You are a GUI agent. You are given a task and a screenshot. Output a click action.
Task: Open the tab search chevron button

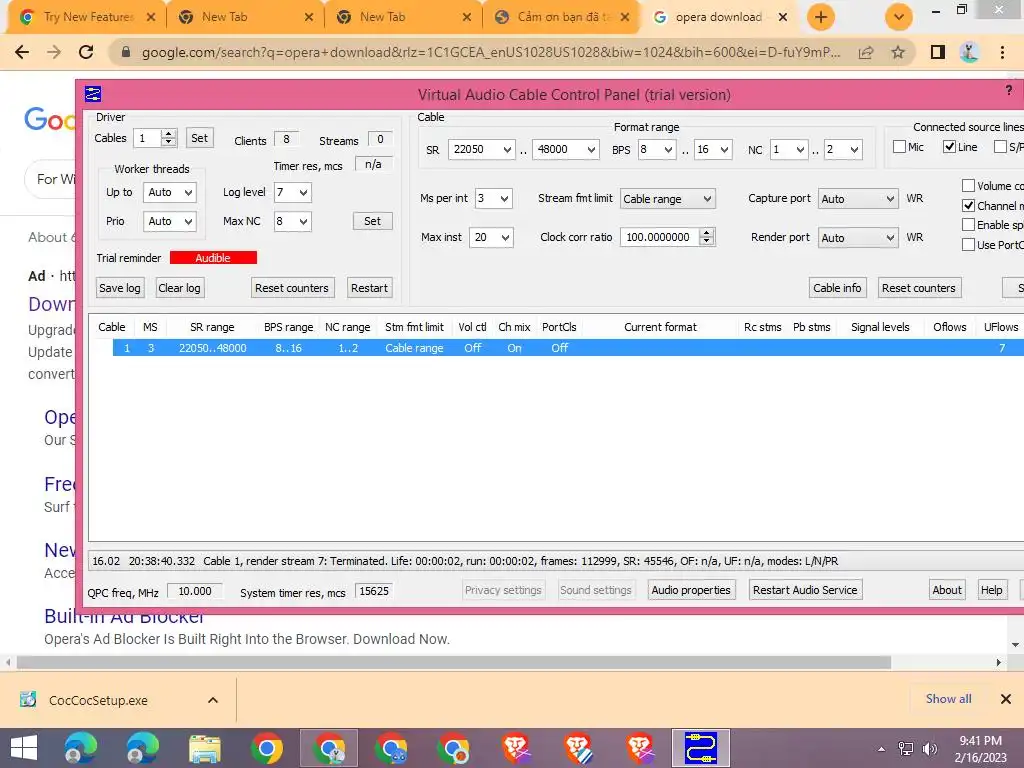(x=899, y=17)
